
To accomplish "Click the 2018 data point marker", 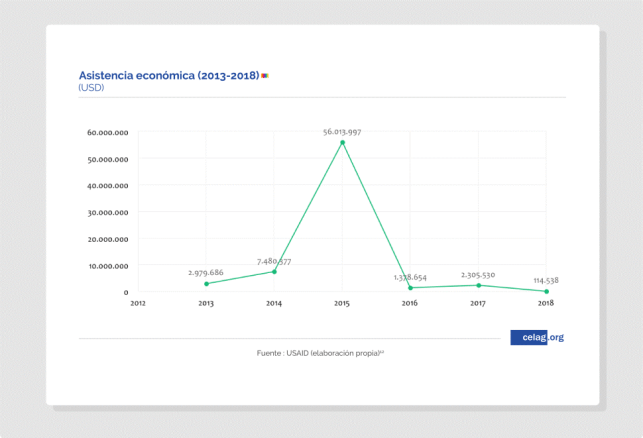I will [546, 291].
